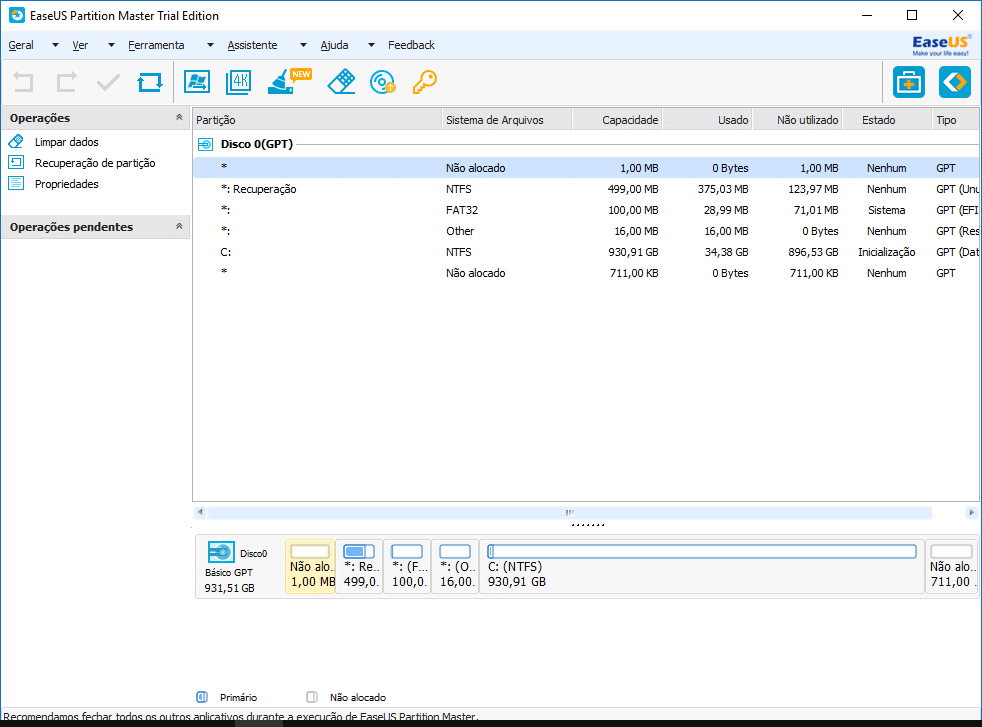The height and width of the screenshot is (727, 982).
Task: Select the Wipe data eraser toolbar icon
Action: coord(341,82)
